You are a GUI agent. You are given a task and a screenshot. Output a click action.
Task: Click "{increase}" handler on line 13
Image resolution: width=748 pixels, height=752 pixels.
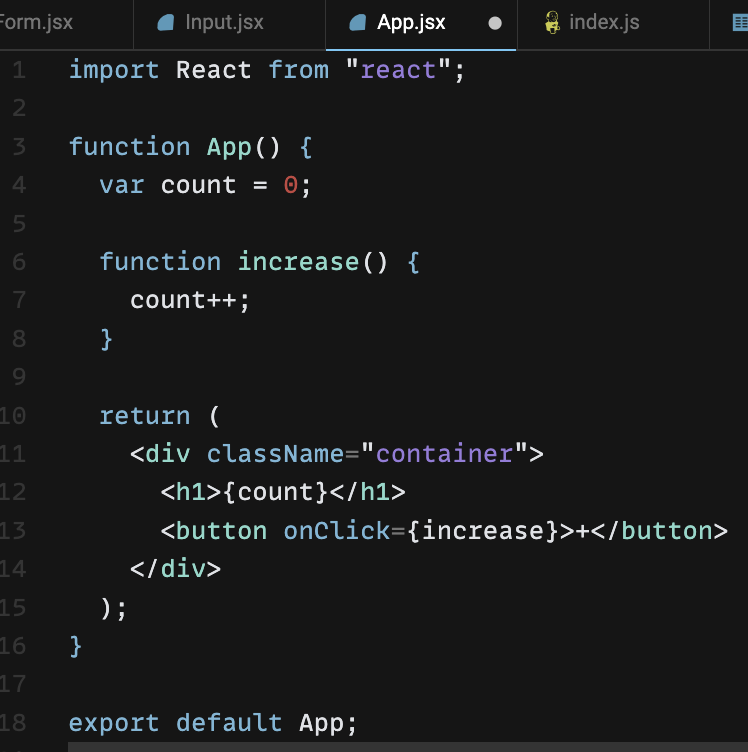click(x=483, y=531)
